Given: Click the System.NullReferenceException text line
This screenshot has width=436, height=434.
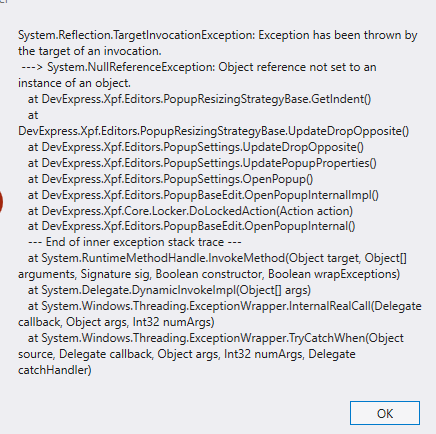Looking at the screenshot, I should (199, 67).
